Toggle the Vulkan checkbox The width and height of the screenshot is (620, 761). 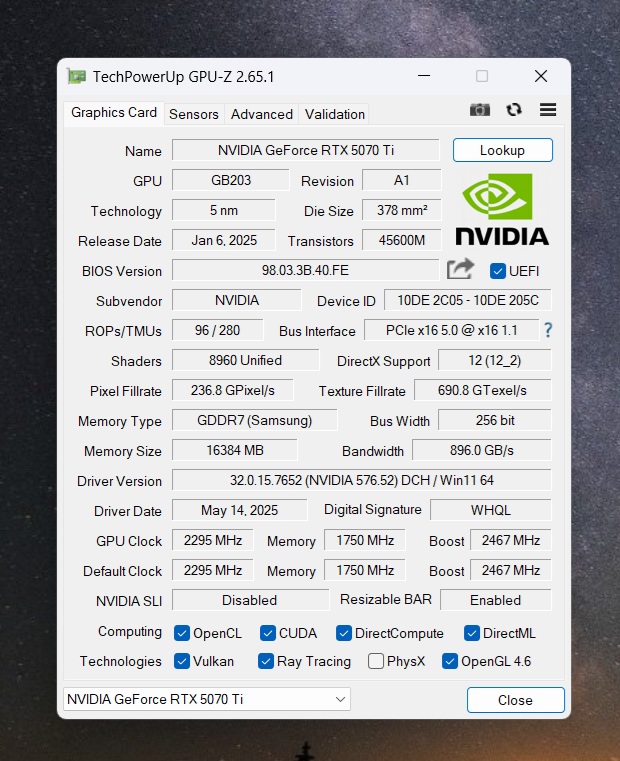[182, 661]
